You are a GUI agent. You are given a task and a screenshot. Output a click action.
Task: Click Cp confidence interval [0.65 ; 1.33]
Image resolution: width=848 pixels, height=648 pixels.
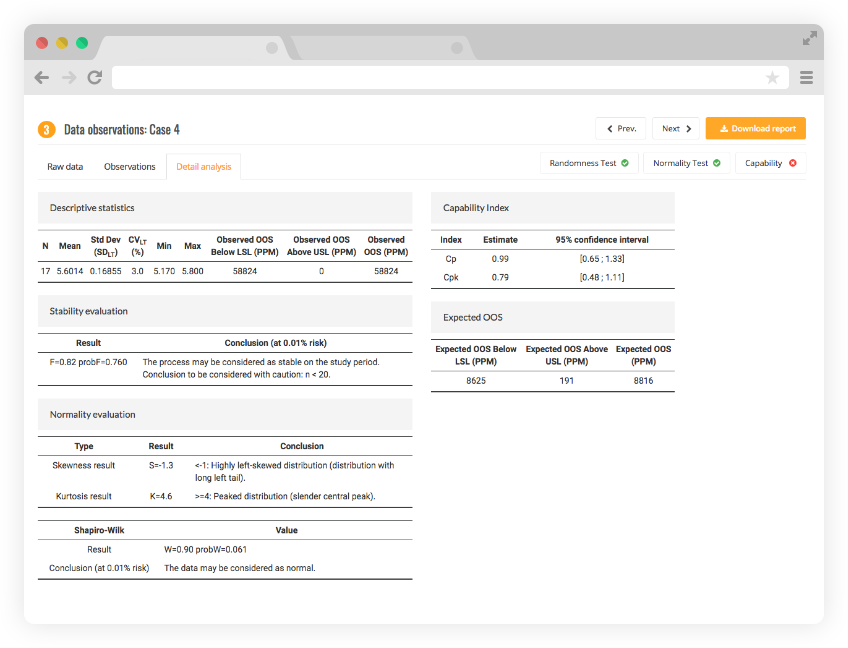pyautogui.click(x=602, y=259)
